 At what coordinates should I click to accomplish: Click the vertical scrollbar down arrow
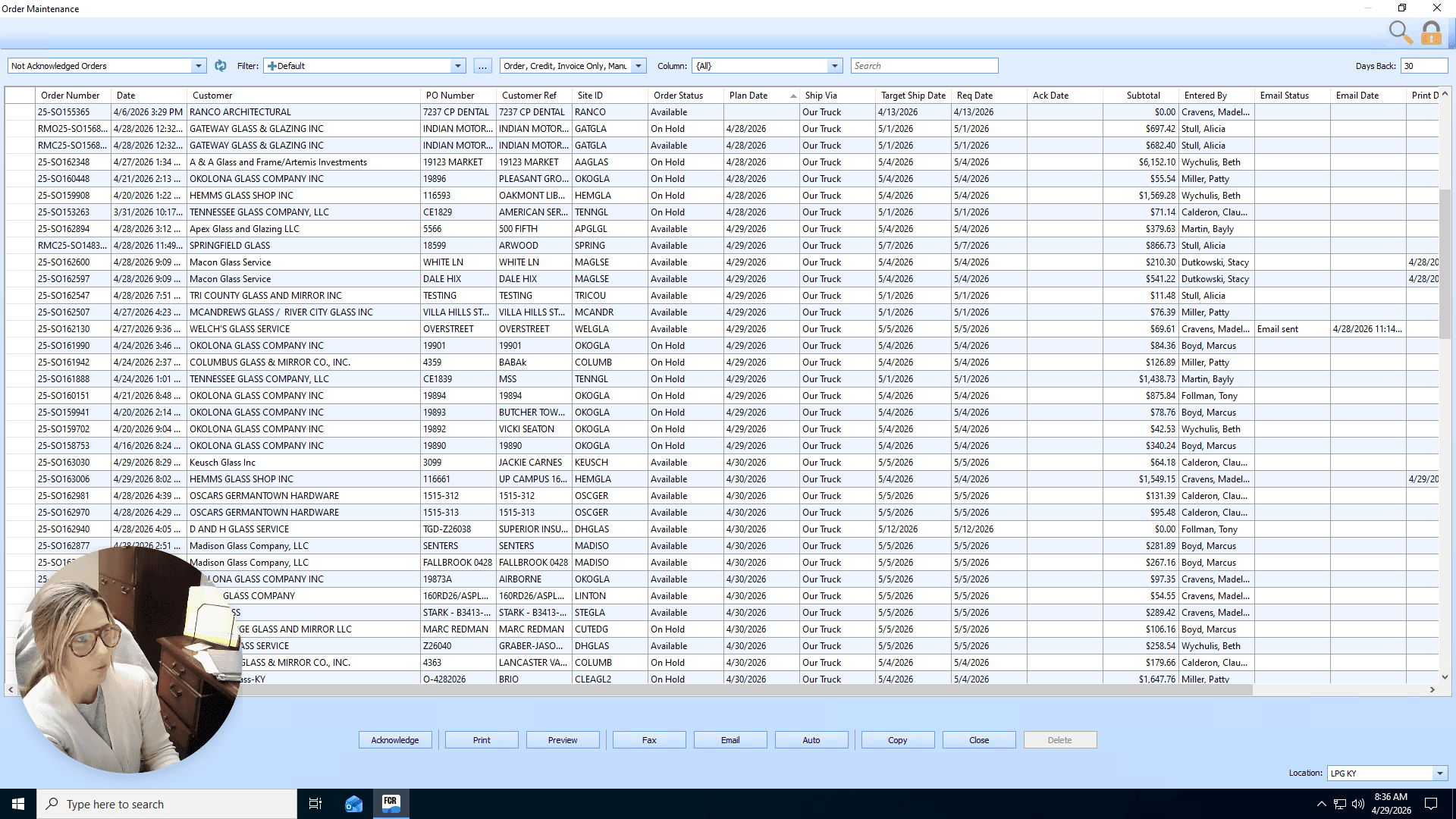[x=1445, y=677]
